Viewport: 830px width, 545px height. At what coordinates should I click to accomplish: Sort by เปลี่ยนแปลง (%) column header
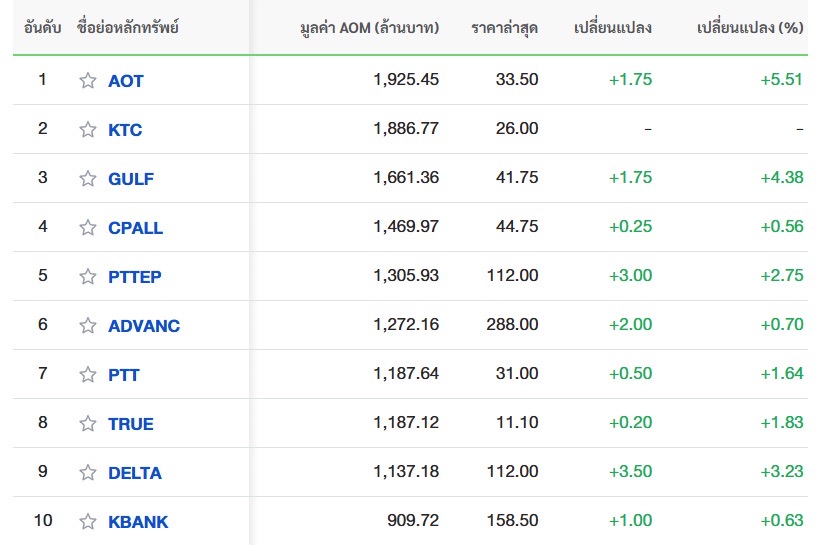point(750,28)
